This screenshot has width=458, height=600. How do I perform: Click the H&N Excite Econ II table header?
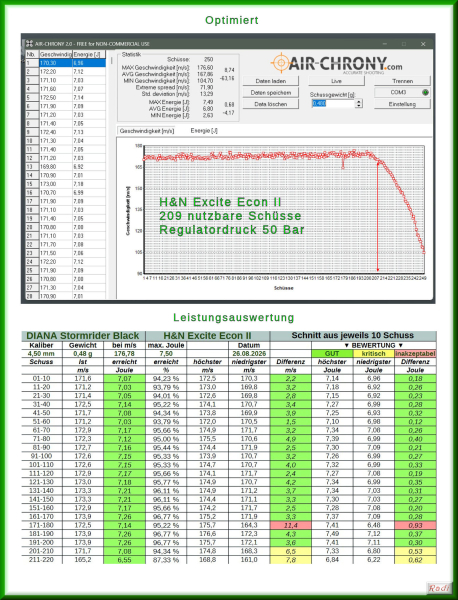[207, 336]
